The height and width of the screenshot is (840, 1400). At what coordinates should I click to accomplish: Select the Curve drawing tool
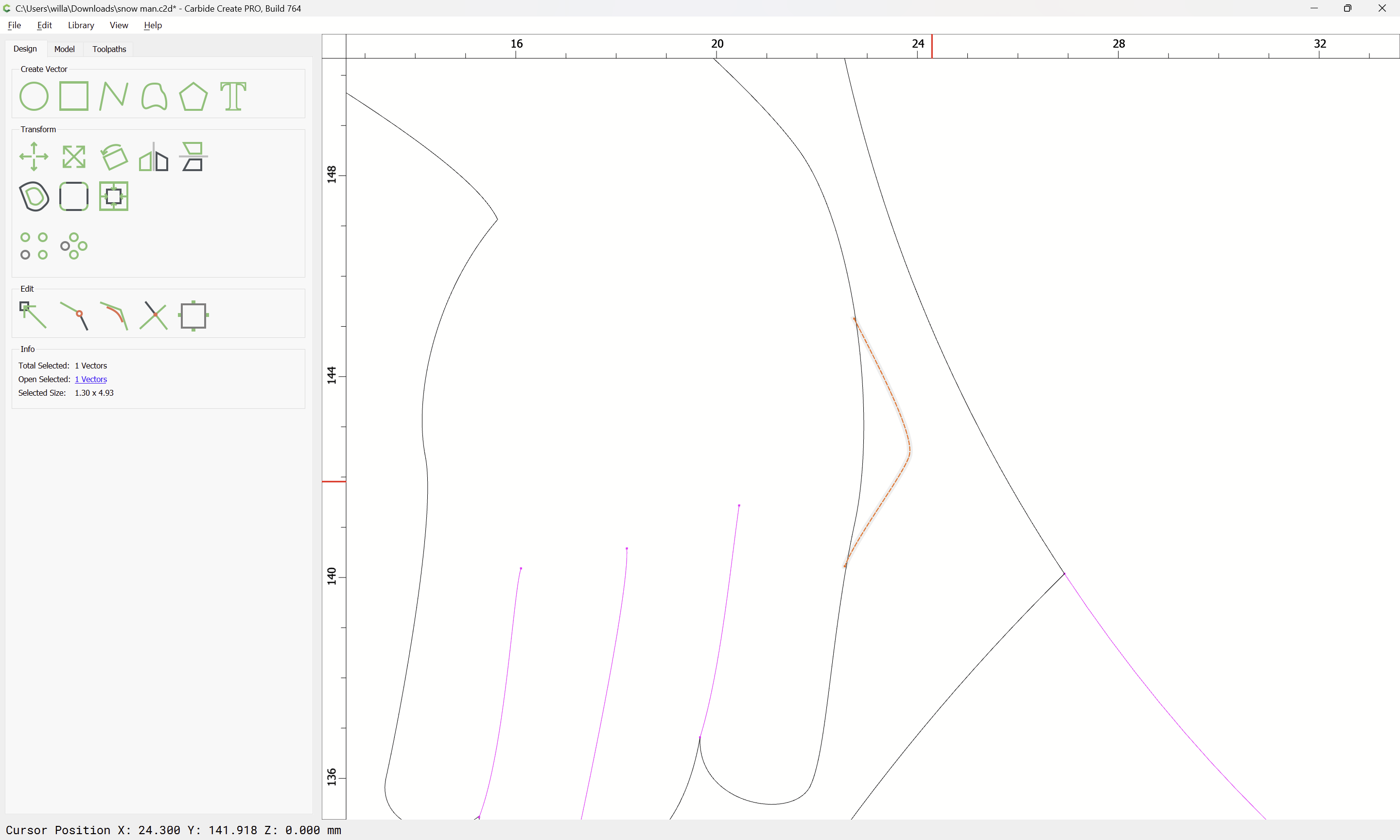[153, 96]
